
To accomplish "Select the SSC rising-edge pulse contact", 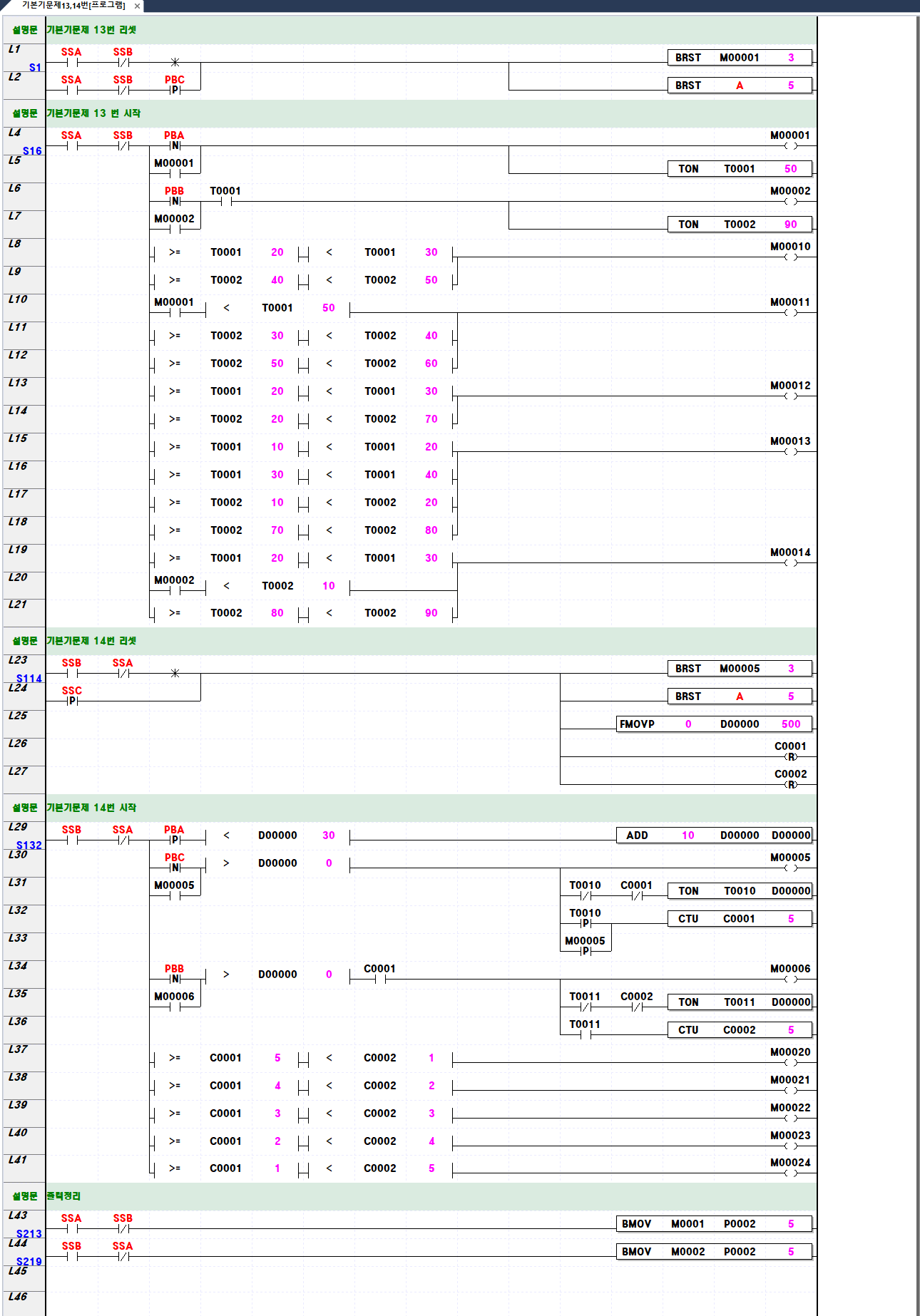I will [71, 700].
